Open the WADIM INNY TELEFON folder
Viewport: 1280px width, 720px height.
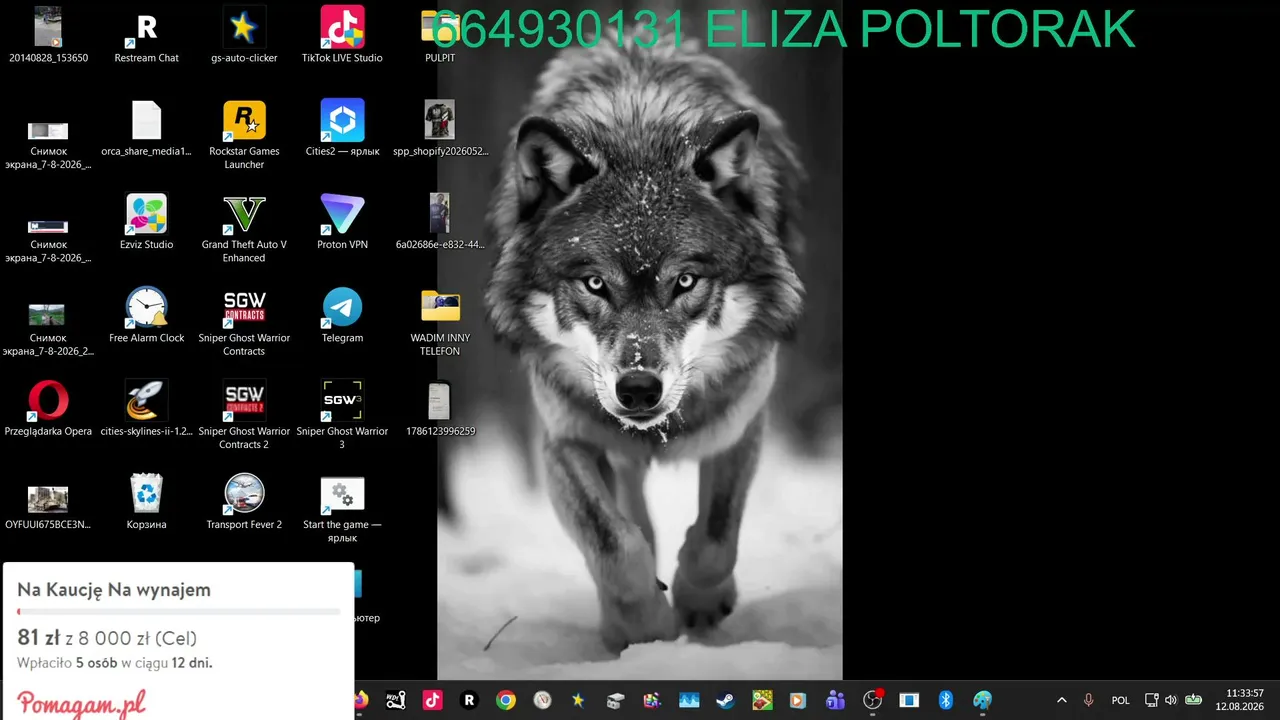(440, 322)
